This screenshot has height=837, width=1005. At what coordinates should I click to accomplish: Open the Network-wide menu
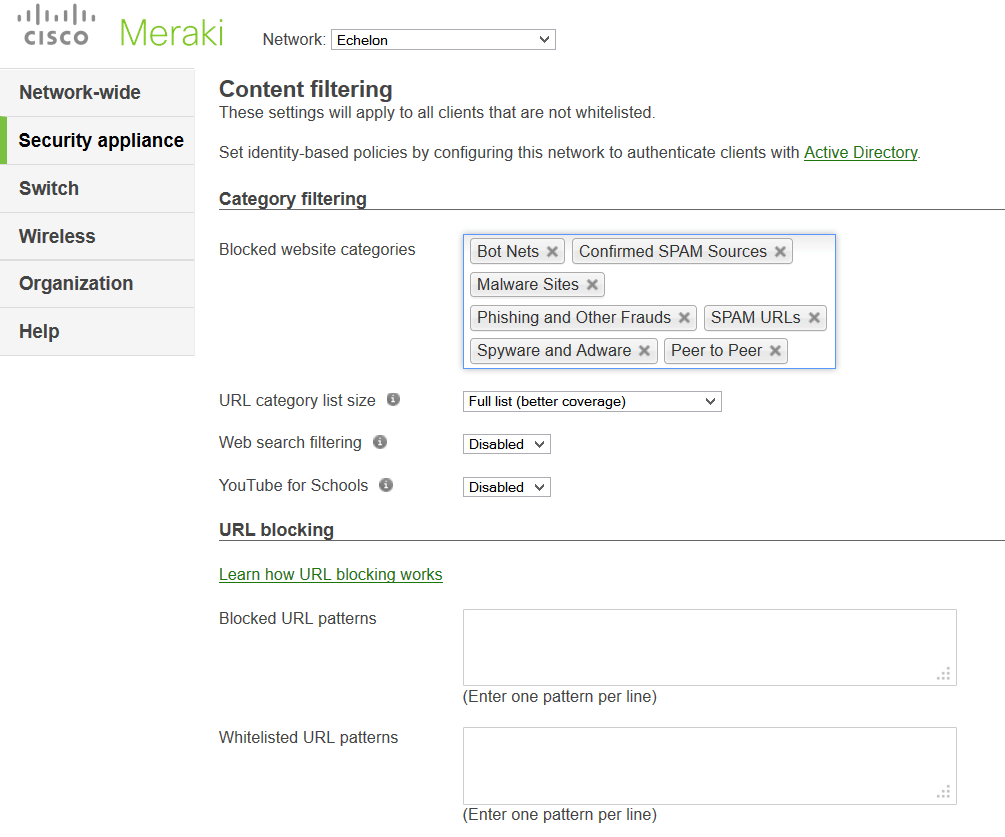pyautogui.click(x=80, y=93)
